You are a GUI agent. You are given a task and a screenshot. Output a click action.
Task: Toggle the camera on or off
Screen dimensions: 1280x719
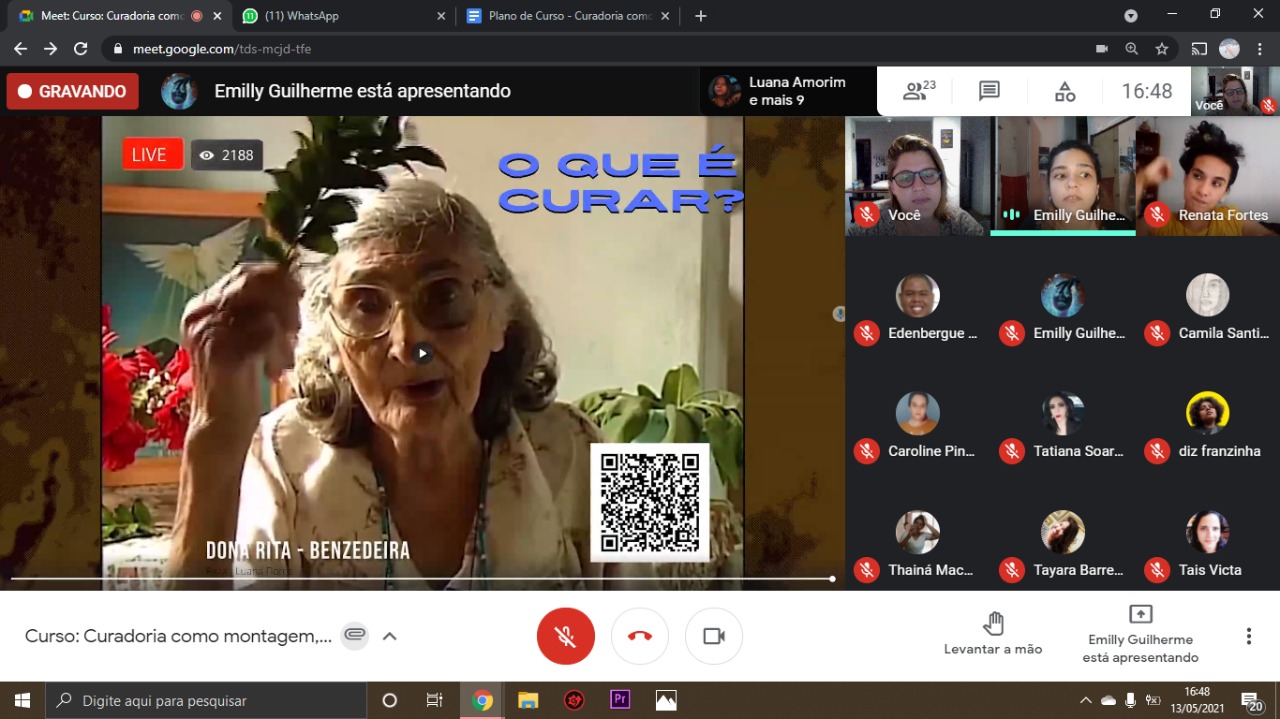pos(713,636)
